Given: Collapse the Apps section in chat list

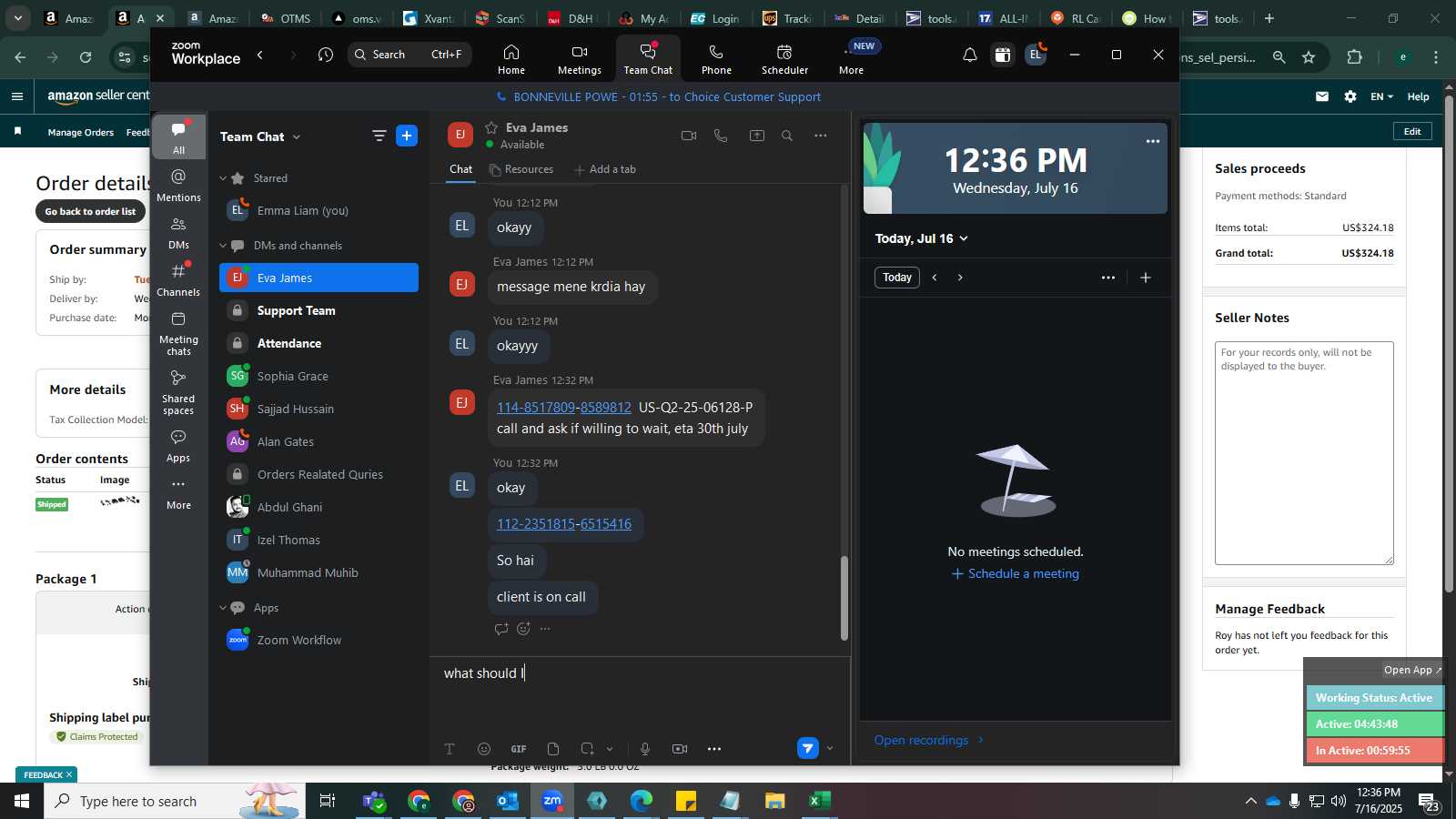Looking at the screenshot, I should click(x=223, y=608).
